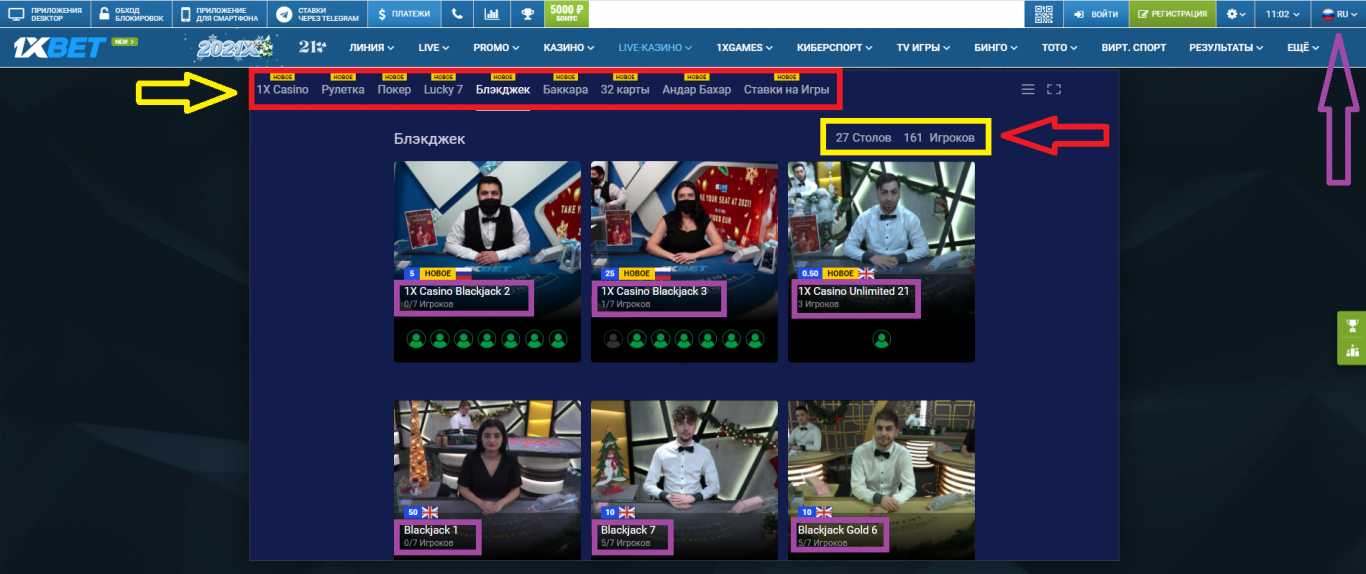The image size is (1366, 574).
Task: Click the 'Блэкджек' section heading
Action: (429, 139)
